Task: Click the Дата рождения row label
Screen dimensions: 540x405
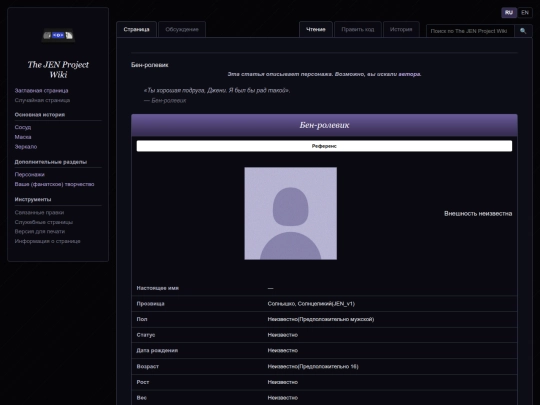Action: coord(157,351)
